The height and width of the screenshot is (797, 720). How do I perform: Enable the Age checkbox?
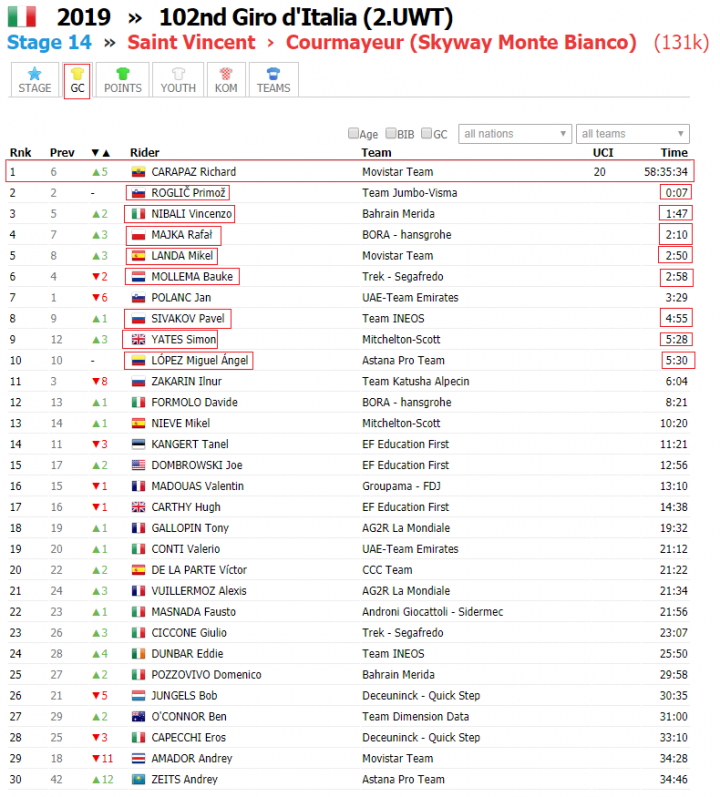[x=353, y=133]
